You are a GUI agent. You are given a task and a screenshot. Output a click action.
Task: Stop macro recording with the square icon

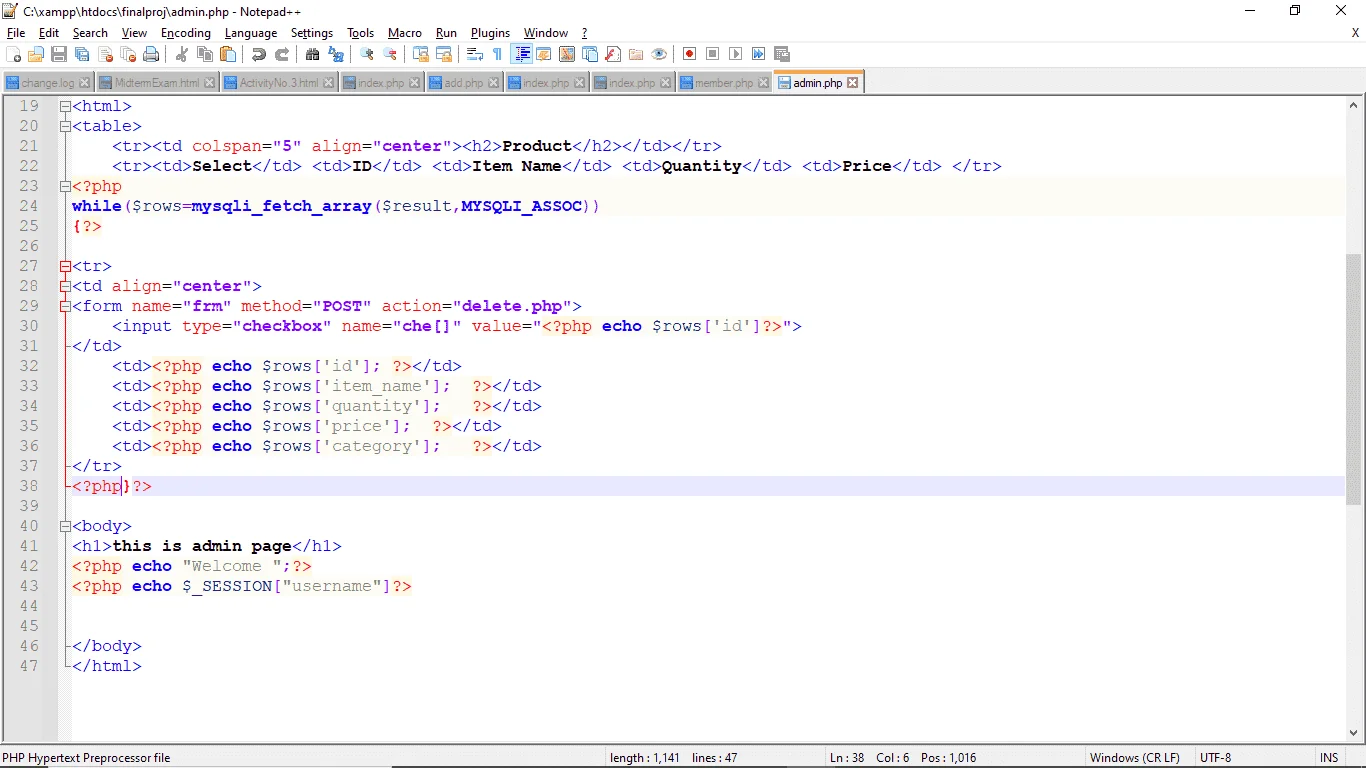(712, 54)
